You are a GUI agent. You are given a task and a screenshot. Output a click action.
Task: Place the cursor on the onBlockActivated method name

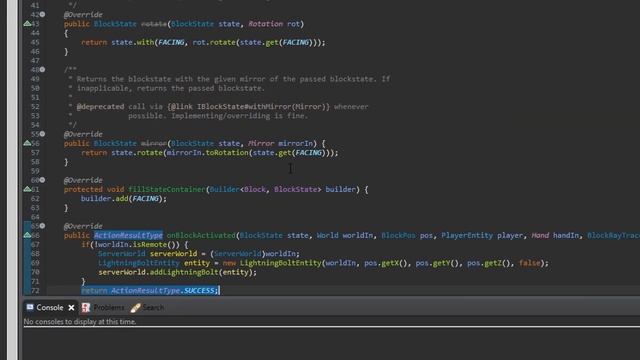201,235
